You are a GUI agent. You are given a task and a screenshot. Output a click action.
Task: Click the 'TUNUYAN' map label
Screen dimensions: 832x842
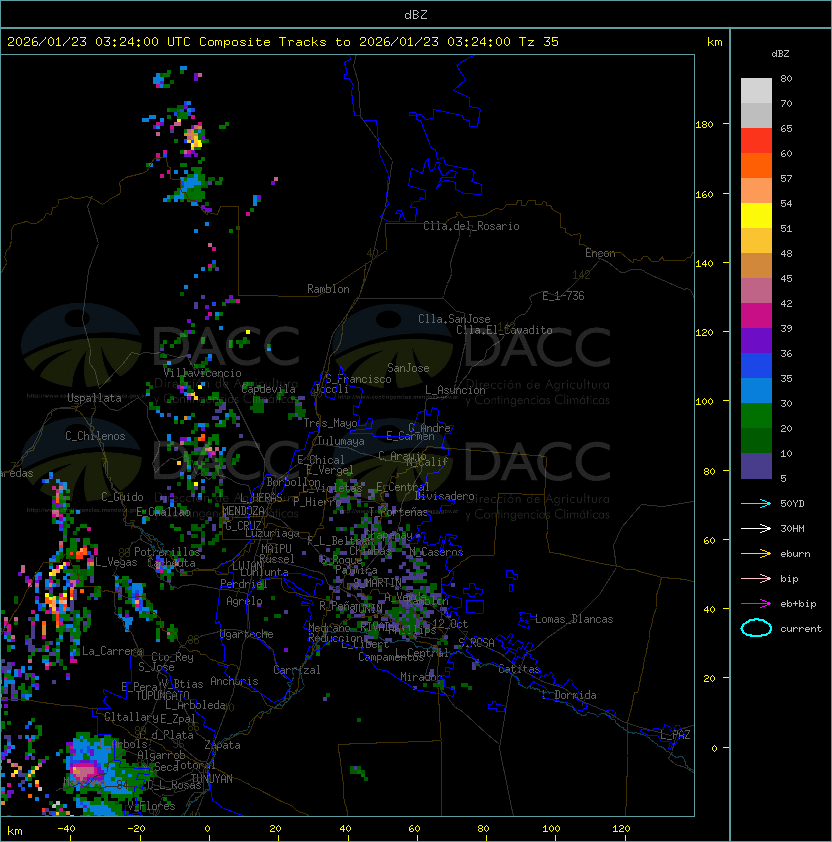coord(212,778)
